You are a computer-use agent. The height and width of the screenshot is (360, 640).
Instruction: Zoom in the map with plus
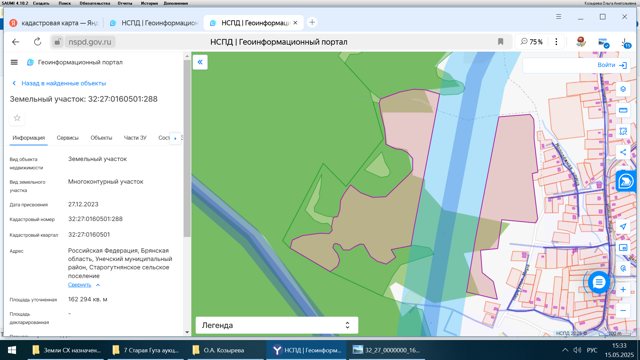(623, 289)
